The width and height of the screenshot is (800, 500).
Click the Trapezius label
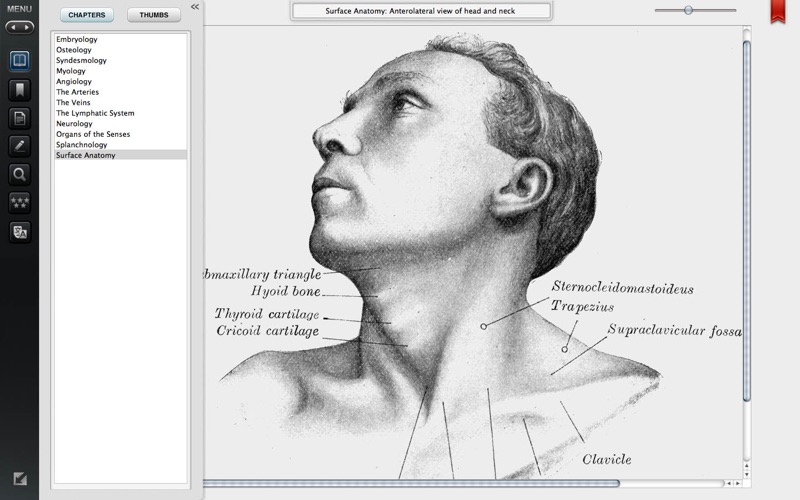(x=582, y=307)
